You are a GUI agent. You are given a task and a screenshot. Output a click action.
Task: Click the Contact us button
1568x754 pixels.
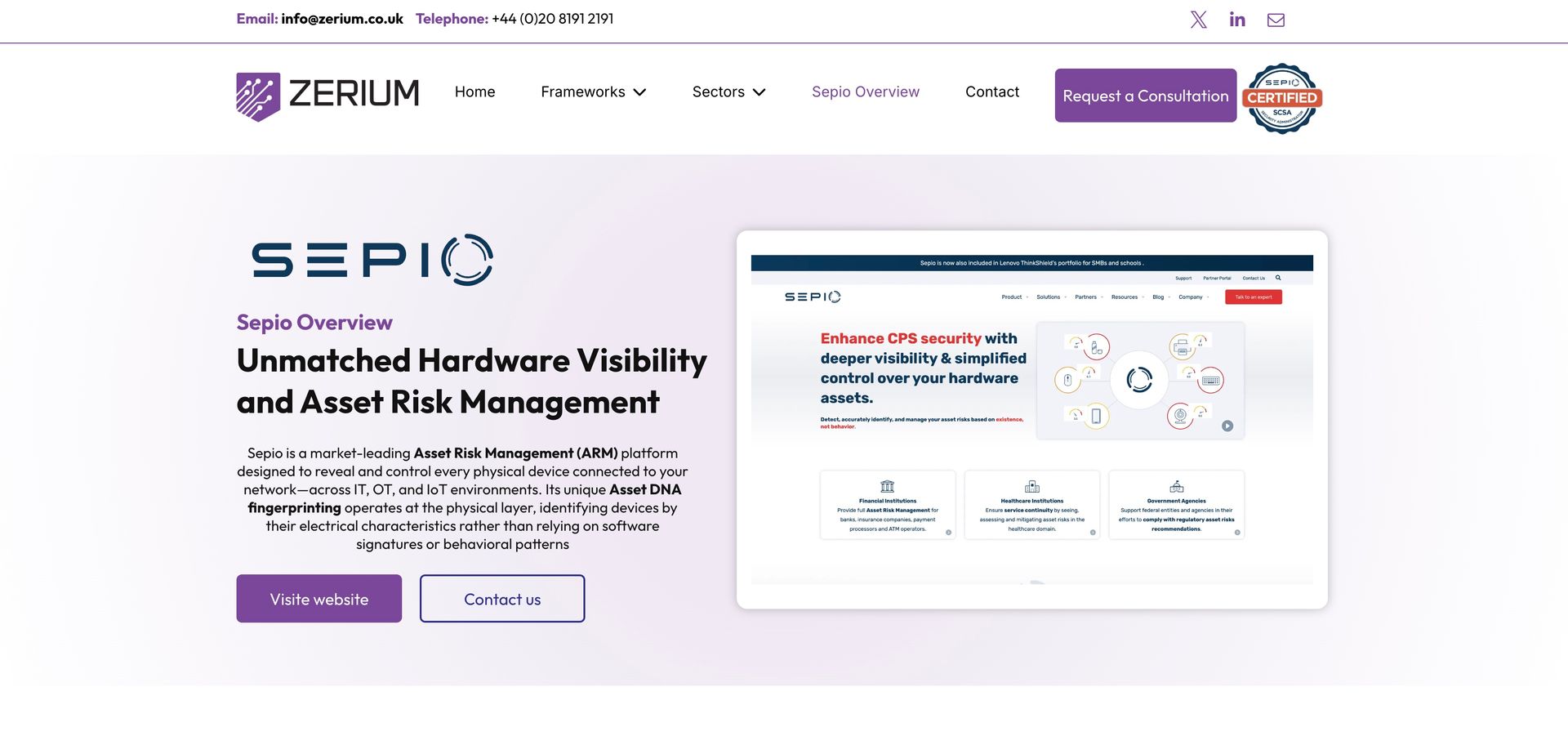(x=502, y=599)
